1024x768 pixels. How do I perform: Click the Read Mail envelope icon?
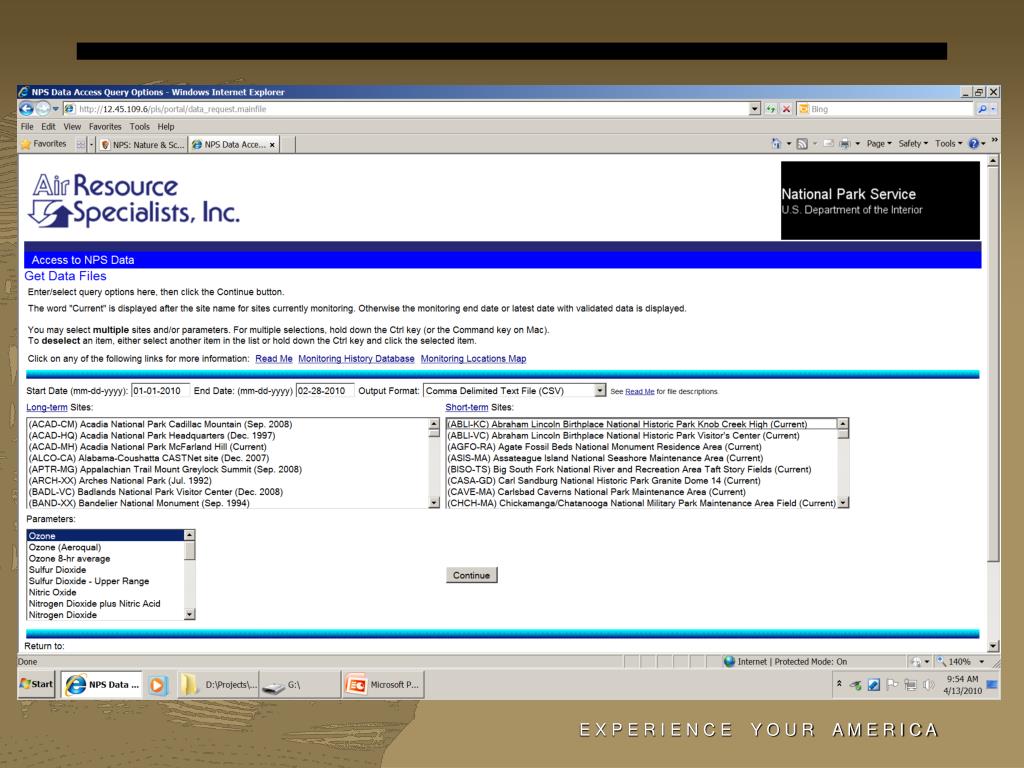coord(828,144)
